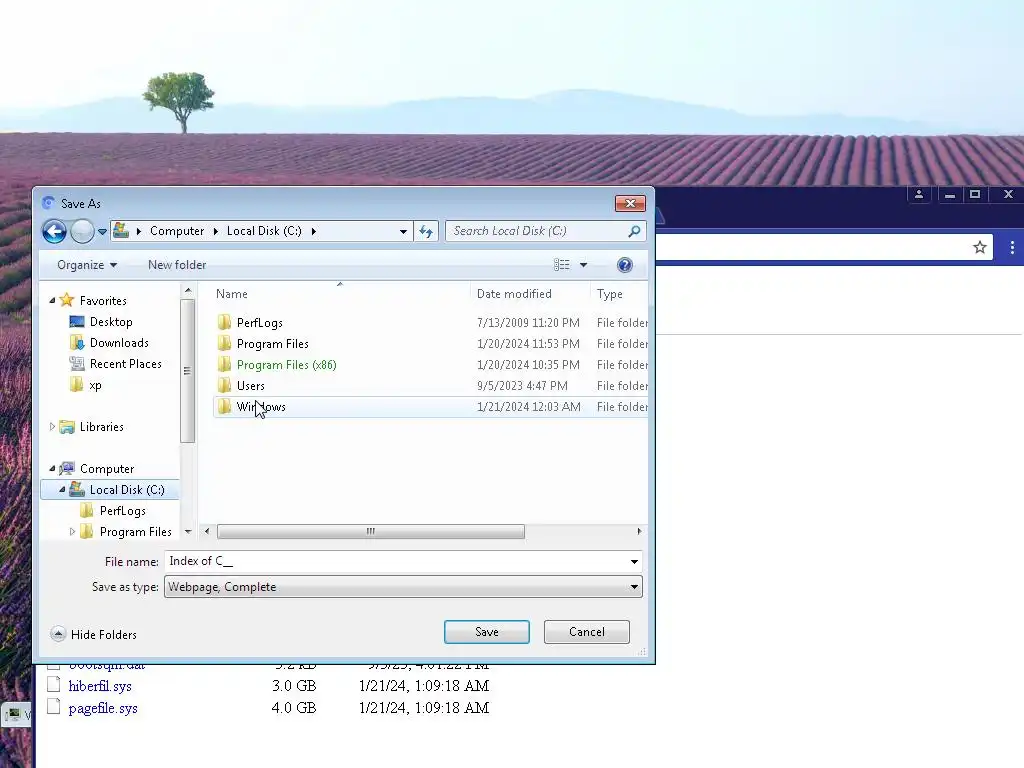Click the Cancel button
1024x768 pixels.
(586, 632)
